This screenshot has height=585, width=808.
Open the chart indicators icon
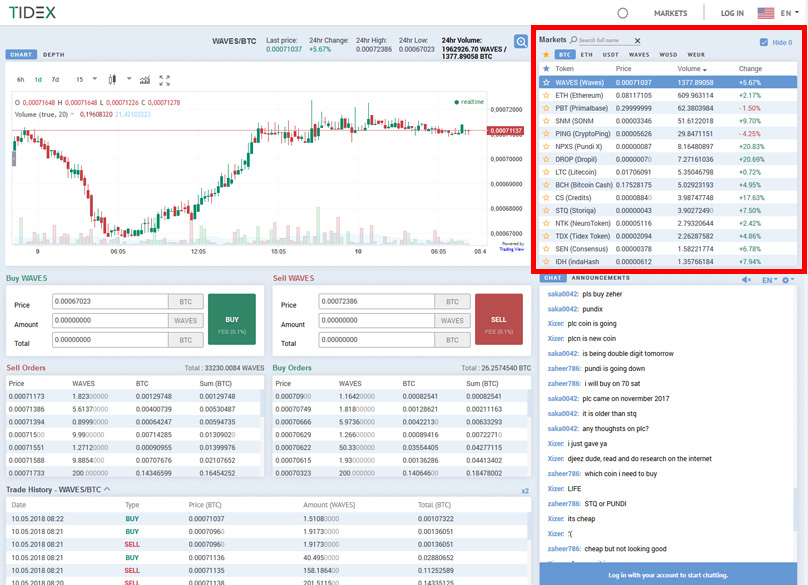click(145, 79)
